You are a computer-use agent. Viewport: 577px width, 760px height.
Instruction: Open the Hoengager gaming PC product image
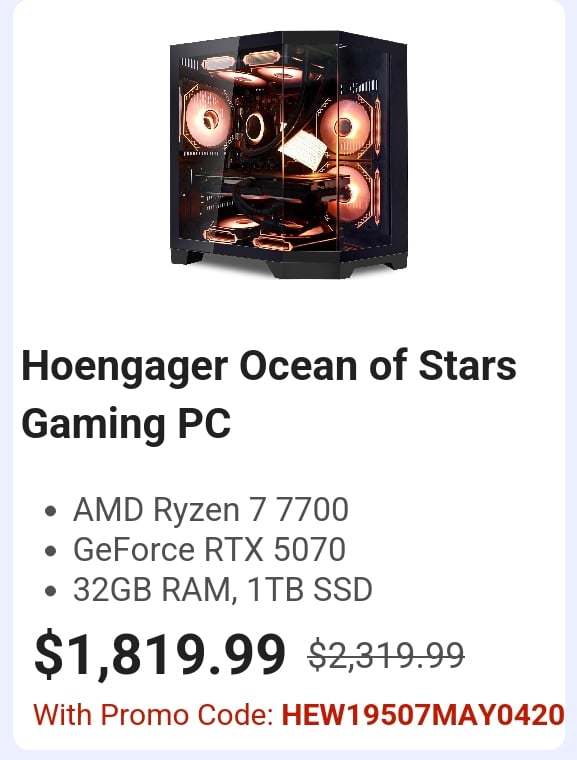click(x=288, y=155)
